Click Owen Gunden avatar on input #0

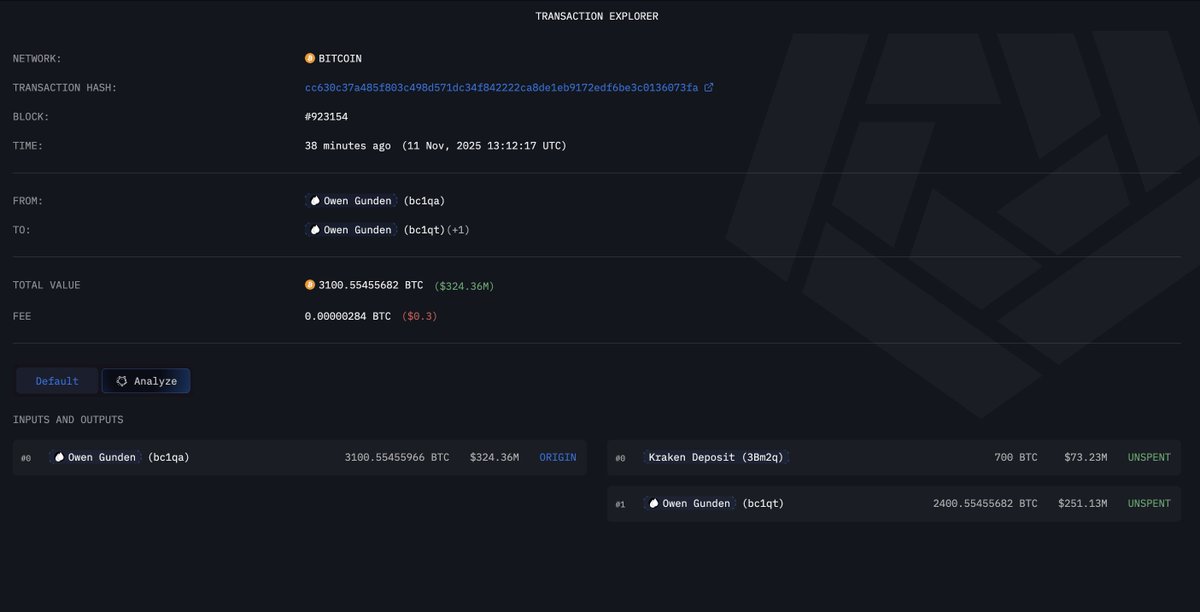point(57,457)
